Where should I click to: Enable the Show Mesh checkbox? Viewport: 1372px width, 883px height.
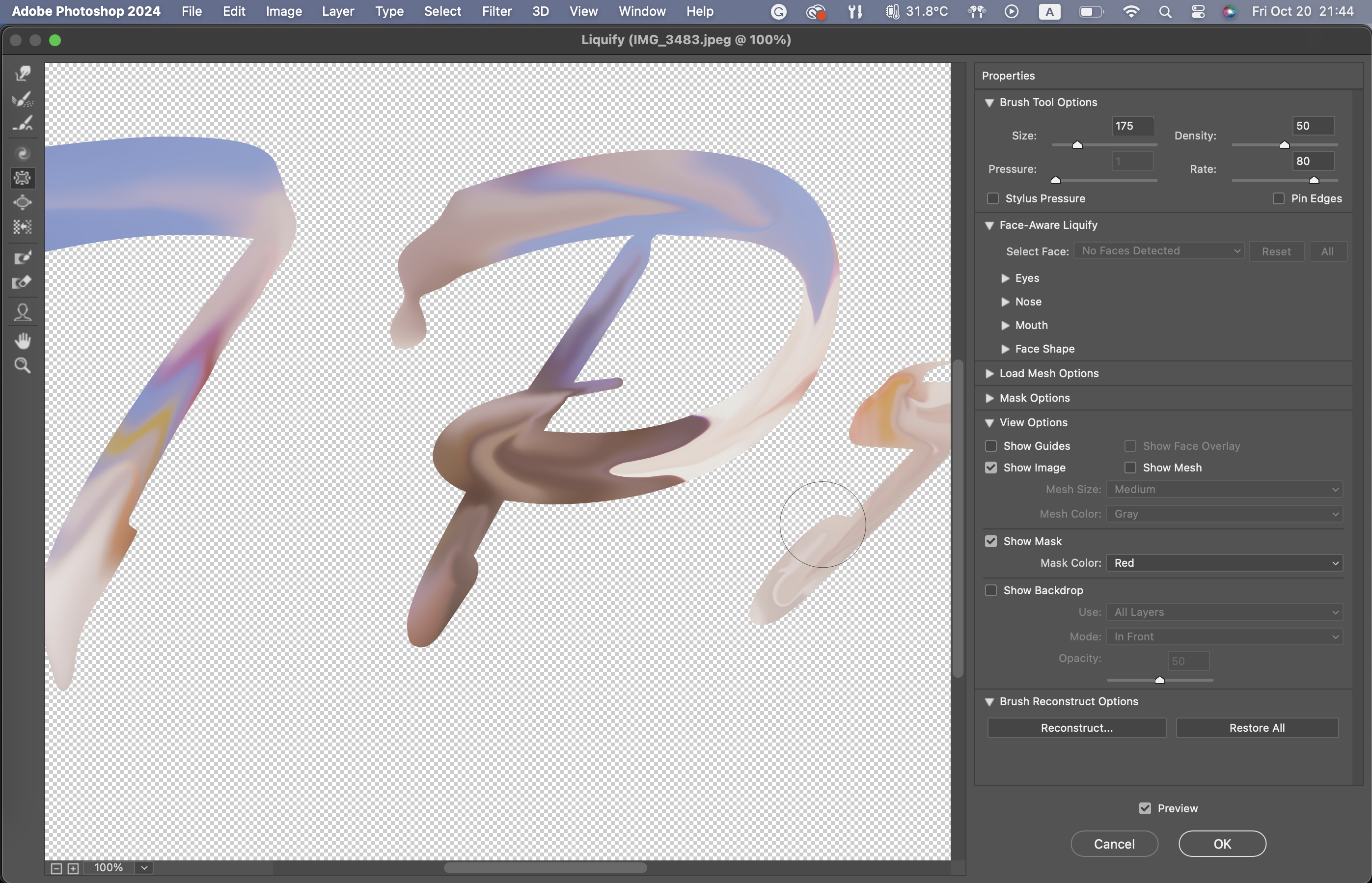coord(1130,468)
